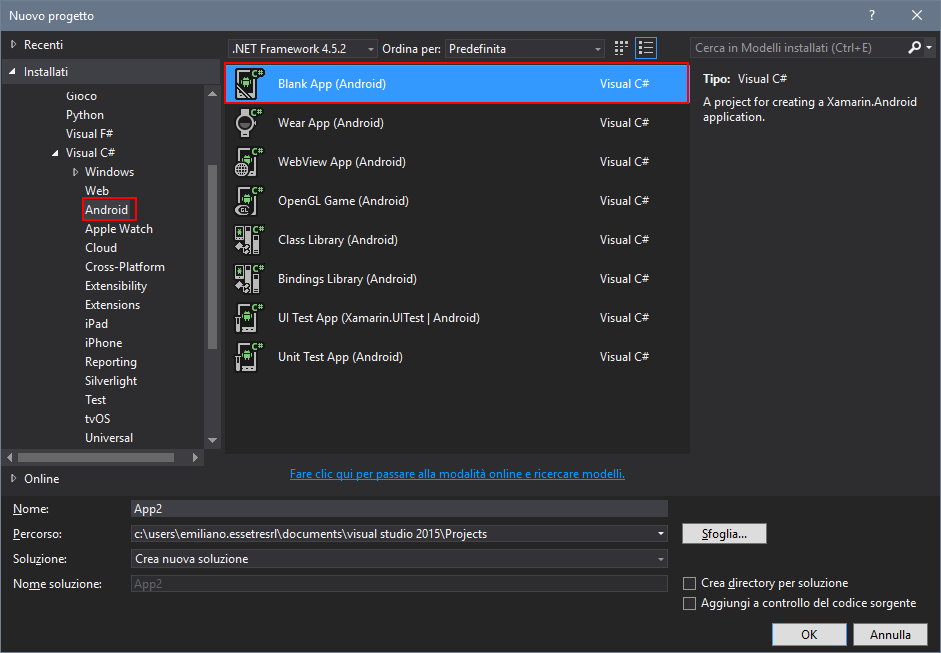Viewport: 941px width, 653px height.
Task: Click the search magnifier icon
Action: [914, 47]
